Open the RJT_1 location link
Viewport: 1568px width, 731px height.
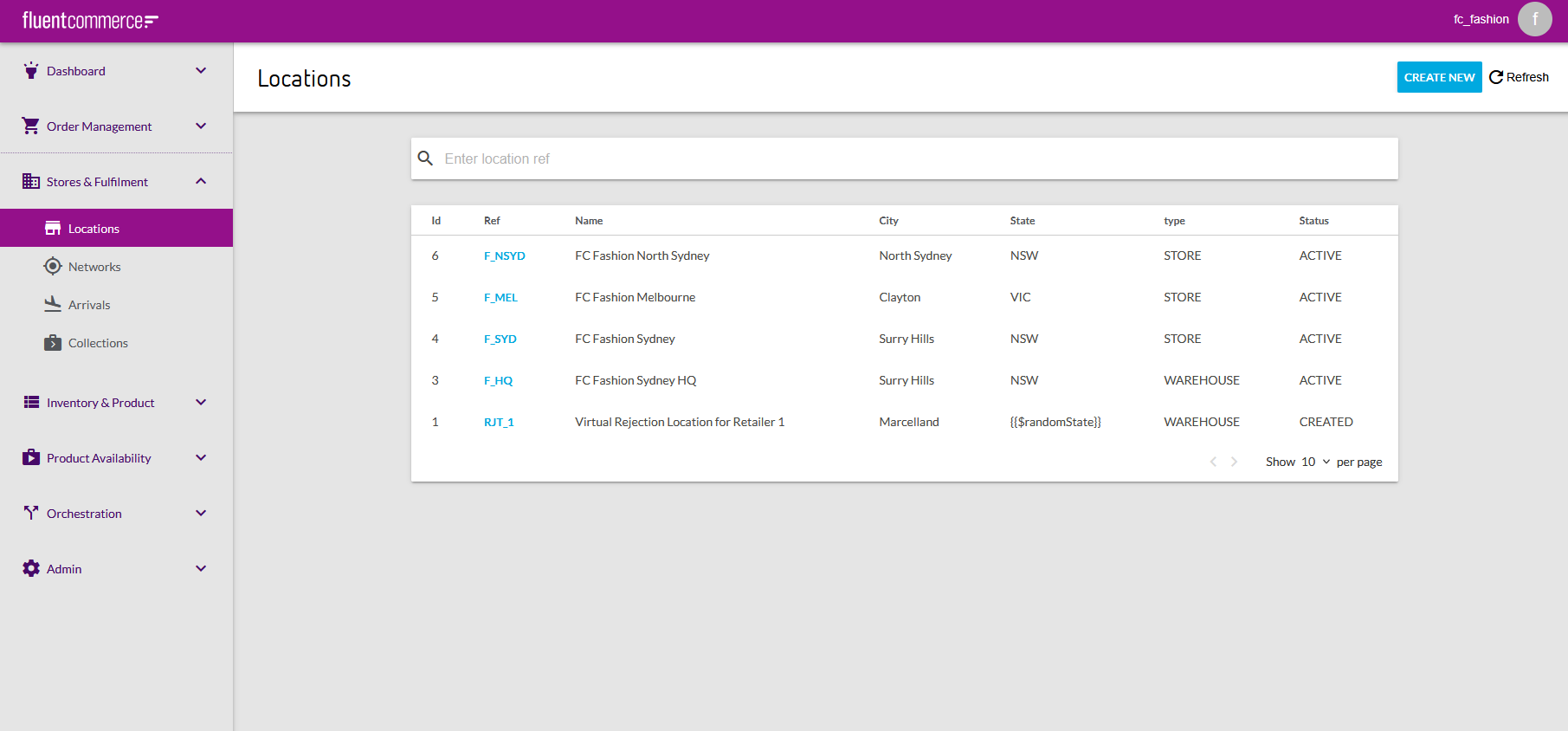[x=499, y=422]
